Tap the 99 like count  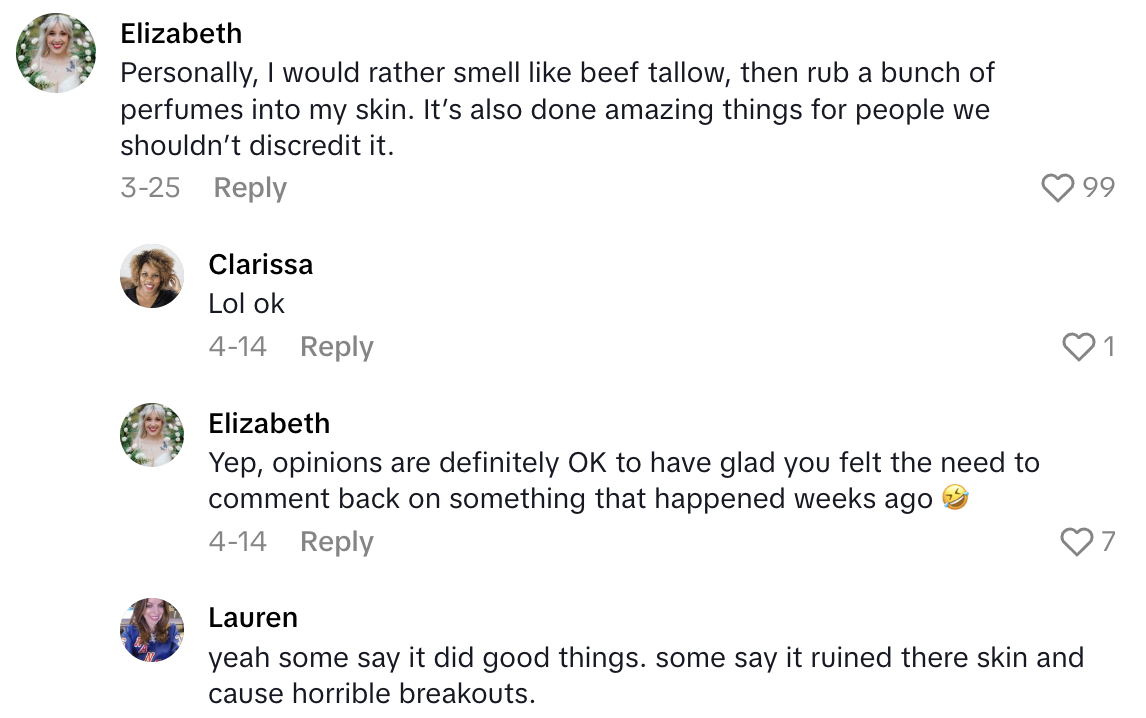[x=1098, y=188]
